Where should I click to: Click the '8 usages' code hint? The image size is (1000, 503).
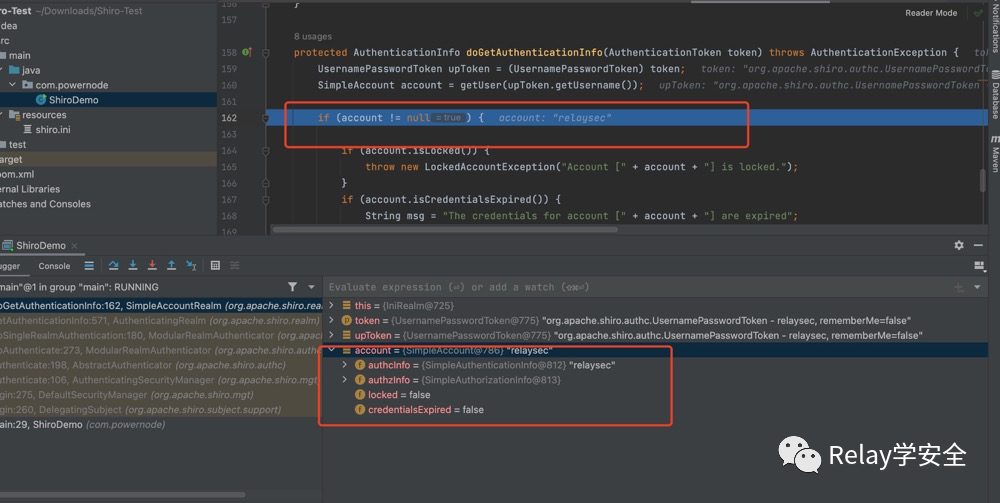312,36
